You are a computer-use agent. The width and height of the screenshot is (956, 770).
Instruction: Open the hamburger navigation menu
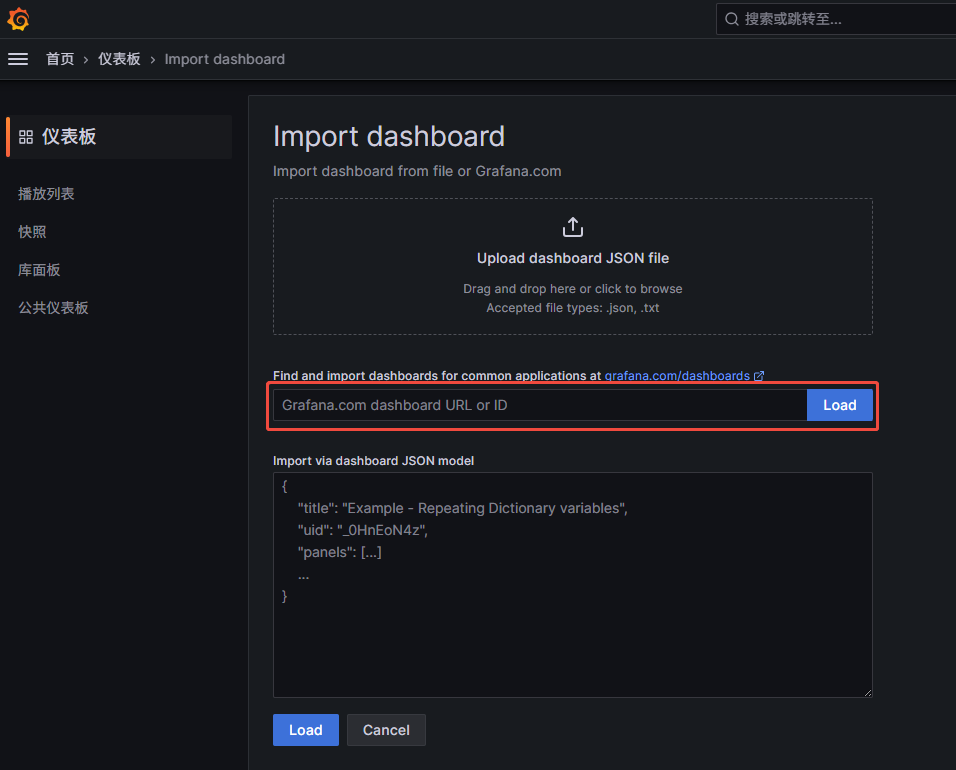(x=18, y=59)
